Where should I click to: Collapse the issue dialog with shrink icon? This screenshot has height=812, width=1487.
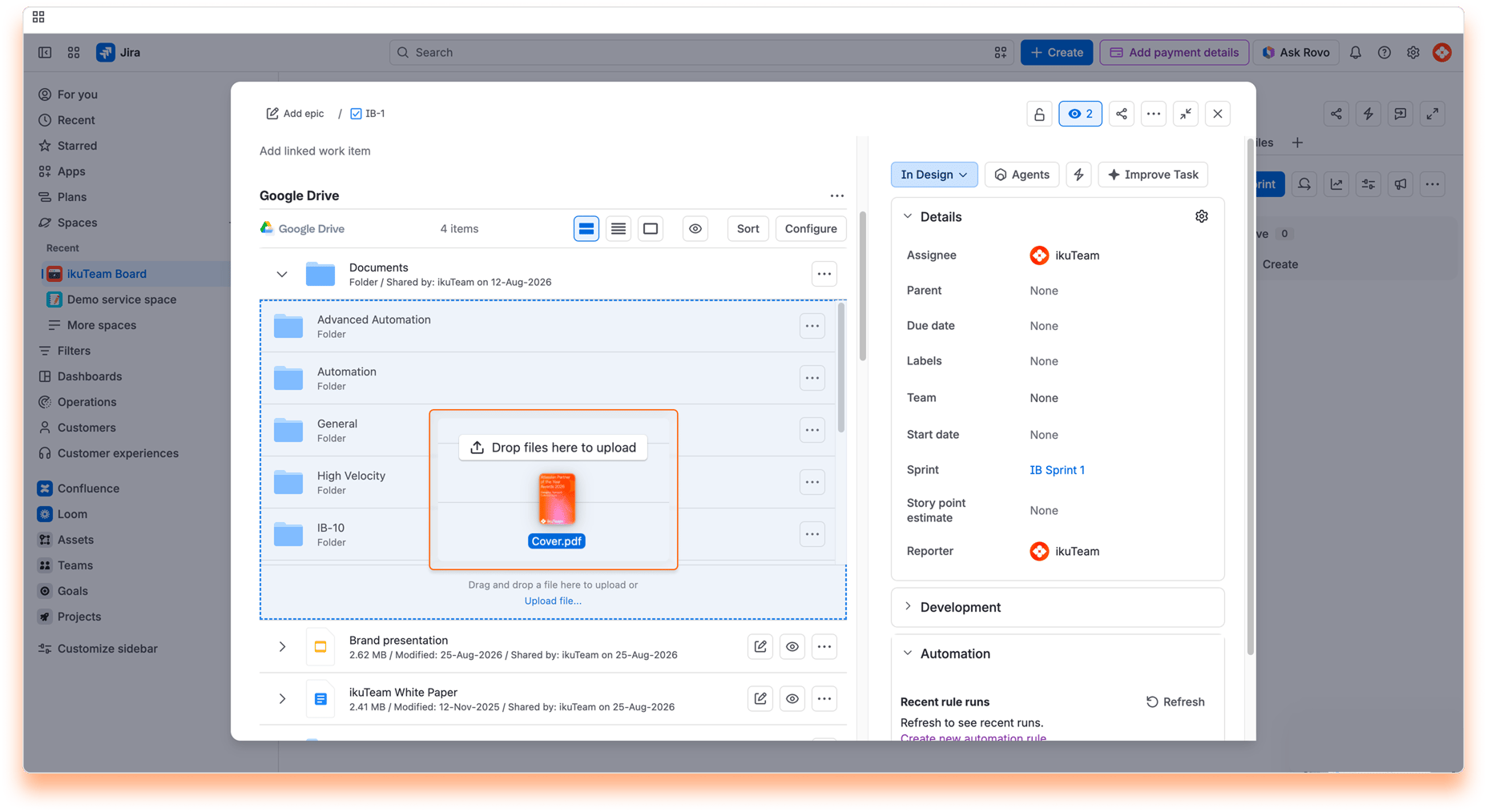click(x=1186, y=114)
